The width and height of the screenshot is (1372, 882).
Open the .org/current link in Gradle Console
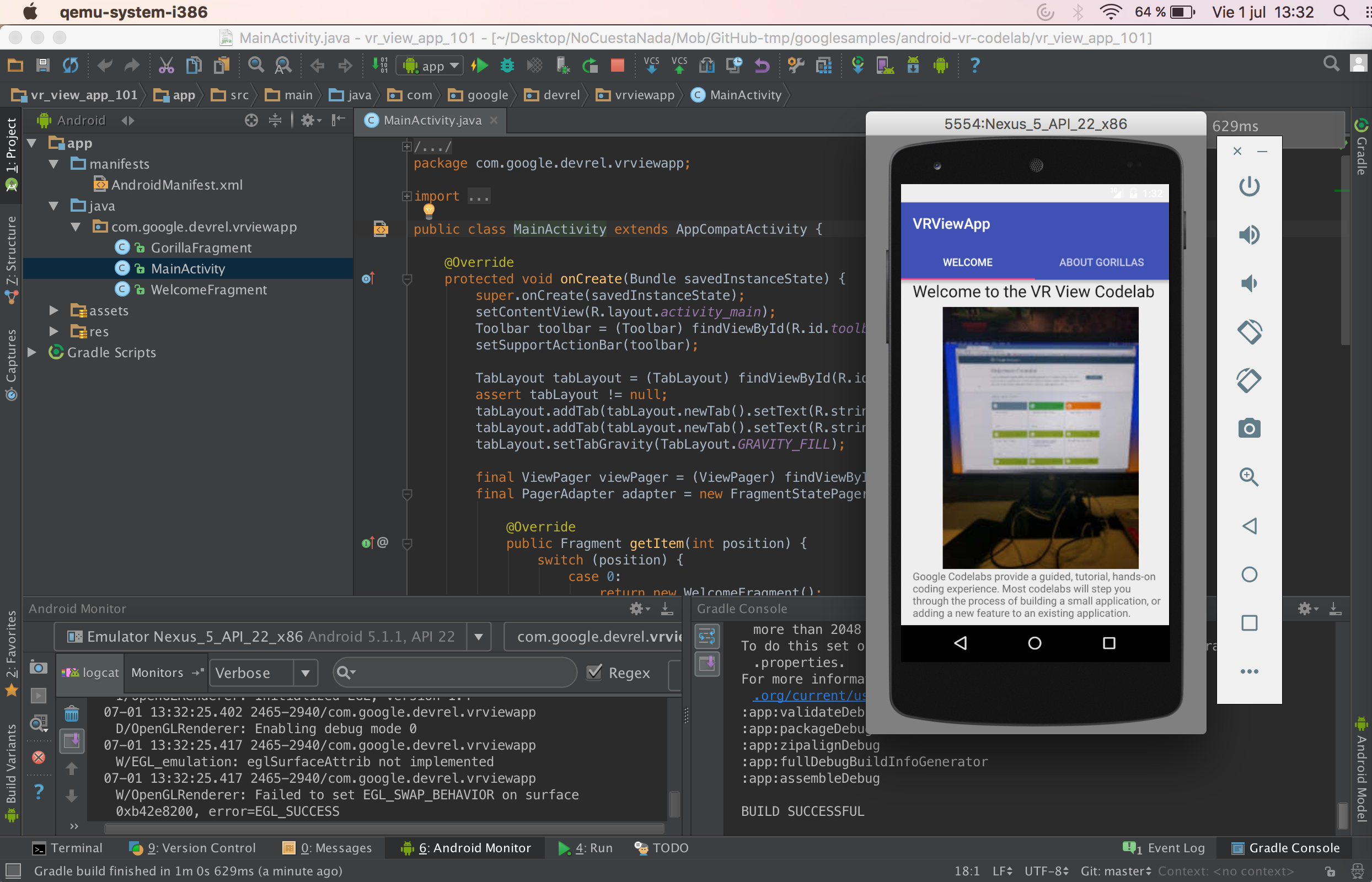tap(809, 695)
